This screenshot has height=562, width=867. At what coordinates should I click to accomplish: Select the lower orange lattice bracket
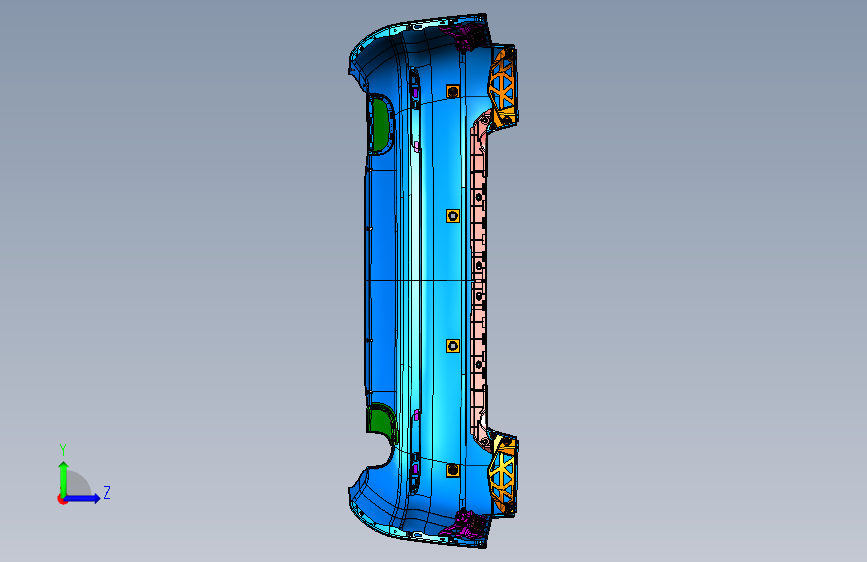pos(503,474)
